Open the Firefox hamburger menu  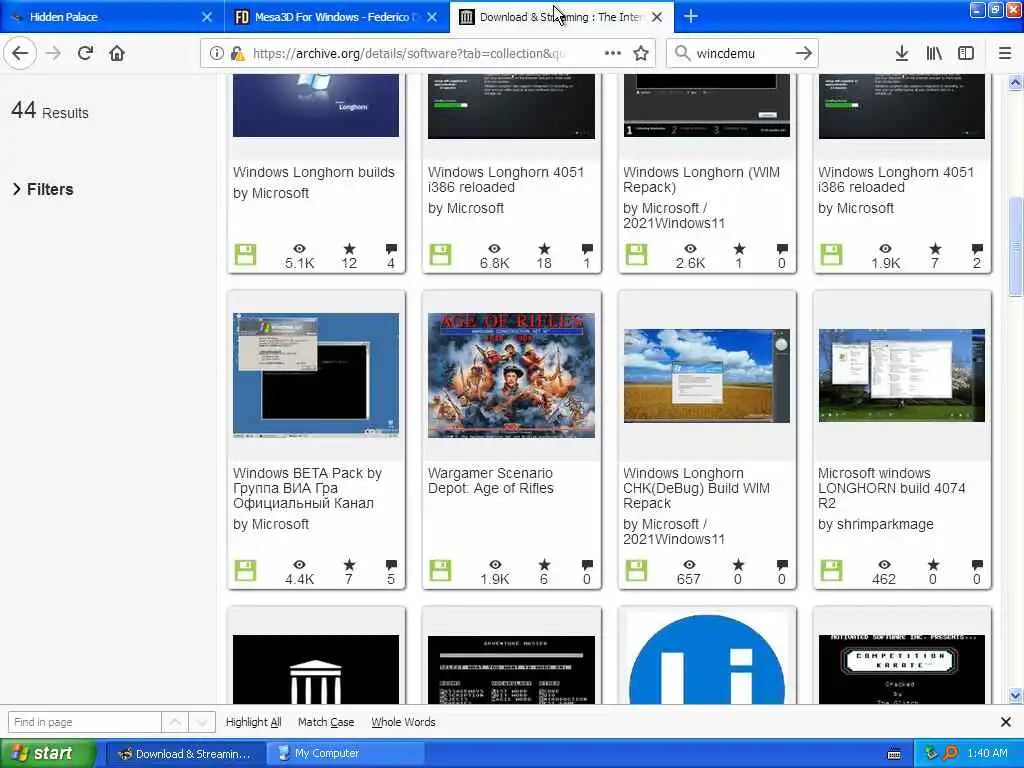click(1005, 54)
